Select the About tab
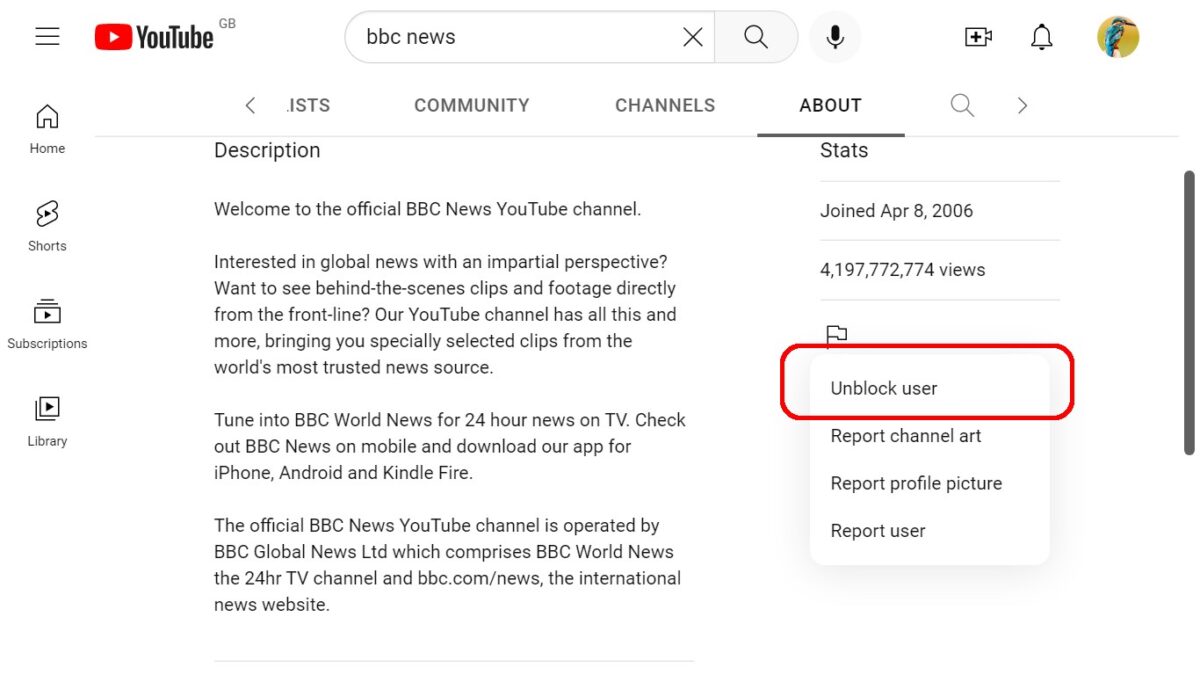This screenshot has width=1200, height=675. pos(831,105)
